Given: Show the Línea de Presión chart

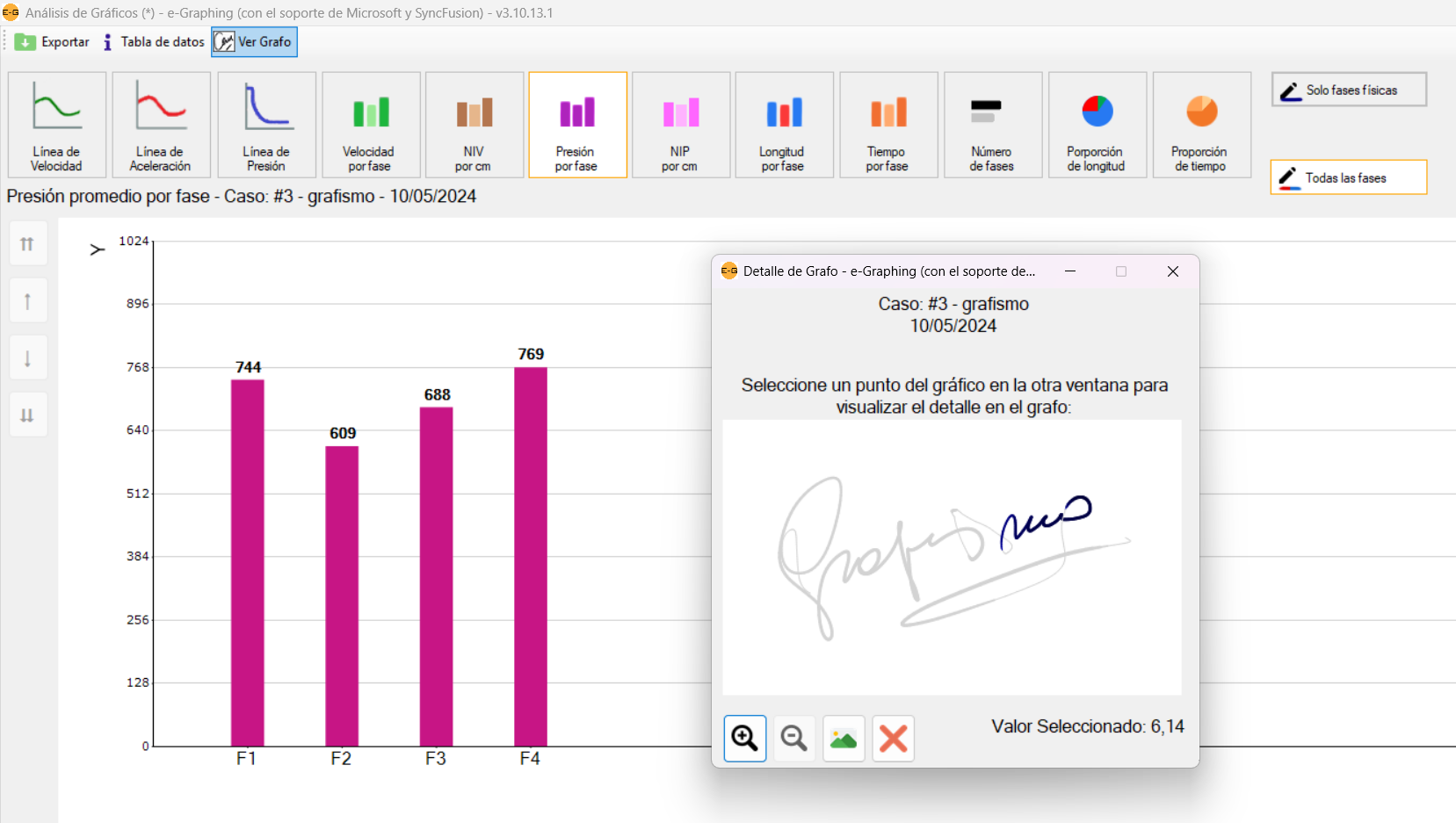Looking at the screenshot, I should point(266,125).
